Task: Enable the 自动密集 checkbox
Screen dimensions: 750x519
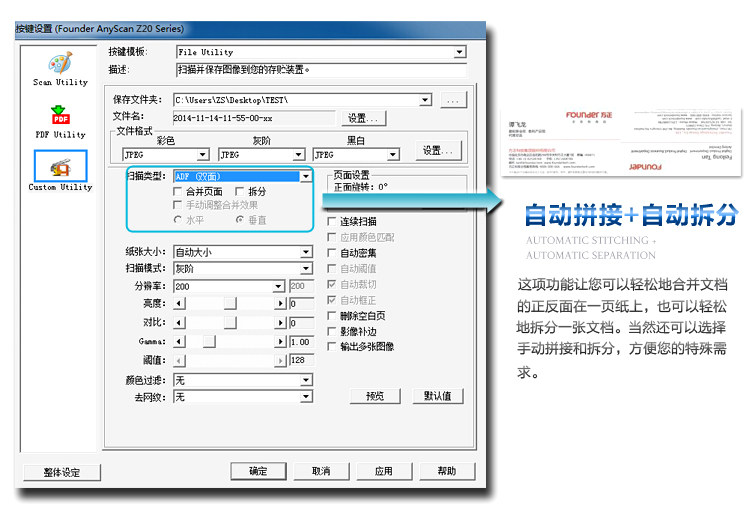Action: coord(331,253)
